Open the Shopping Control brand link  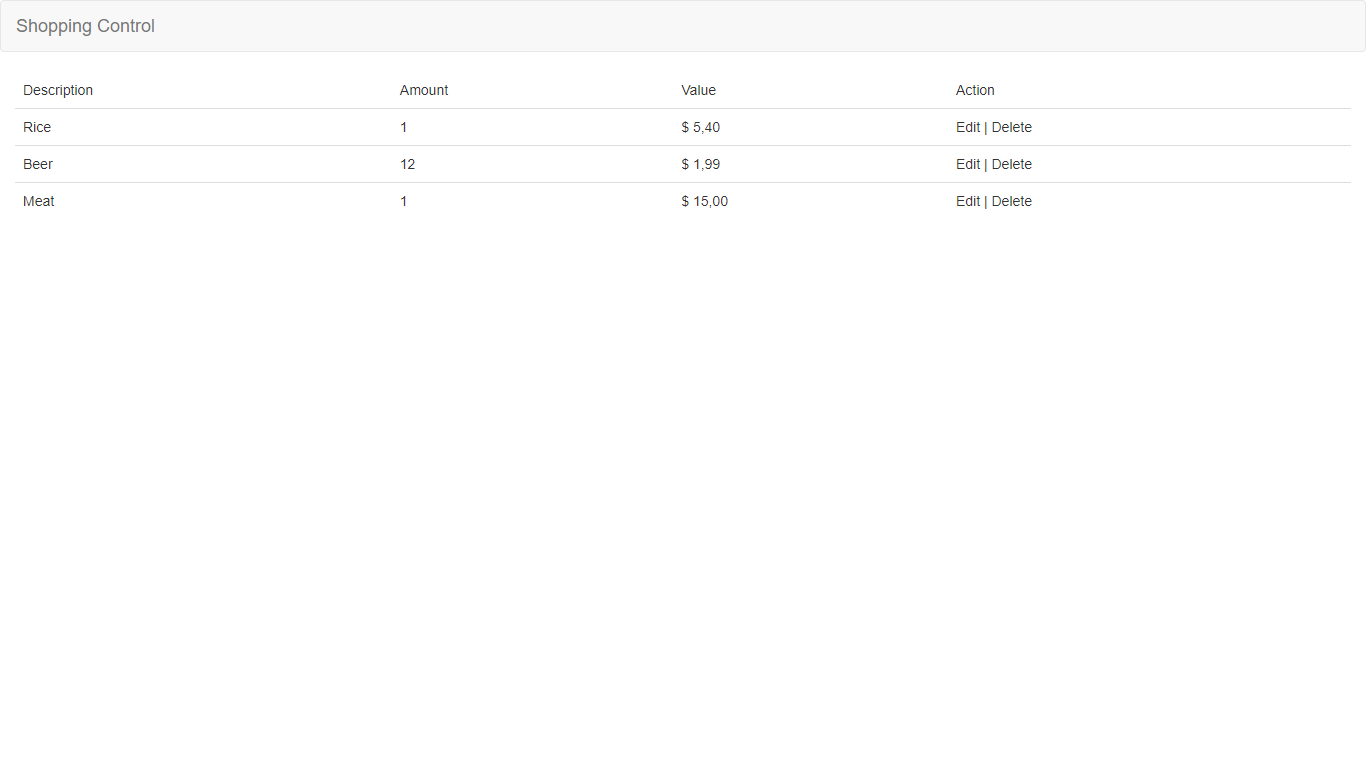coord(85,26)
